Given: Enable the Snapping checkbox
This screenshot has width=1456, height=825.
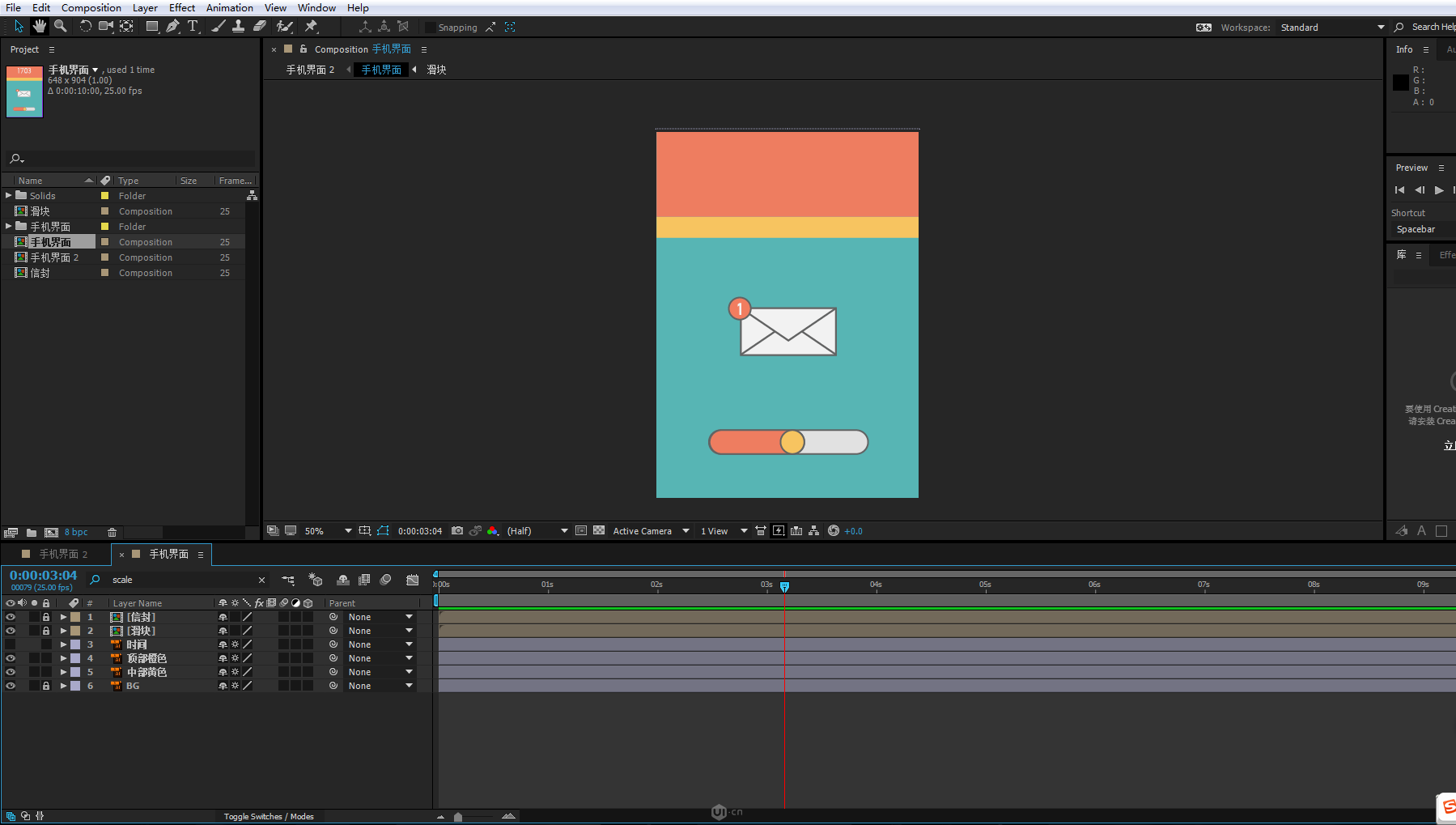Looking at the screenshot, I should point(431,28).
